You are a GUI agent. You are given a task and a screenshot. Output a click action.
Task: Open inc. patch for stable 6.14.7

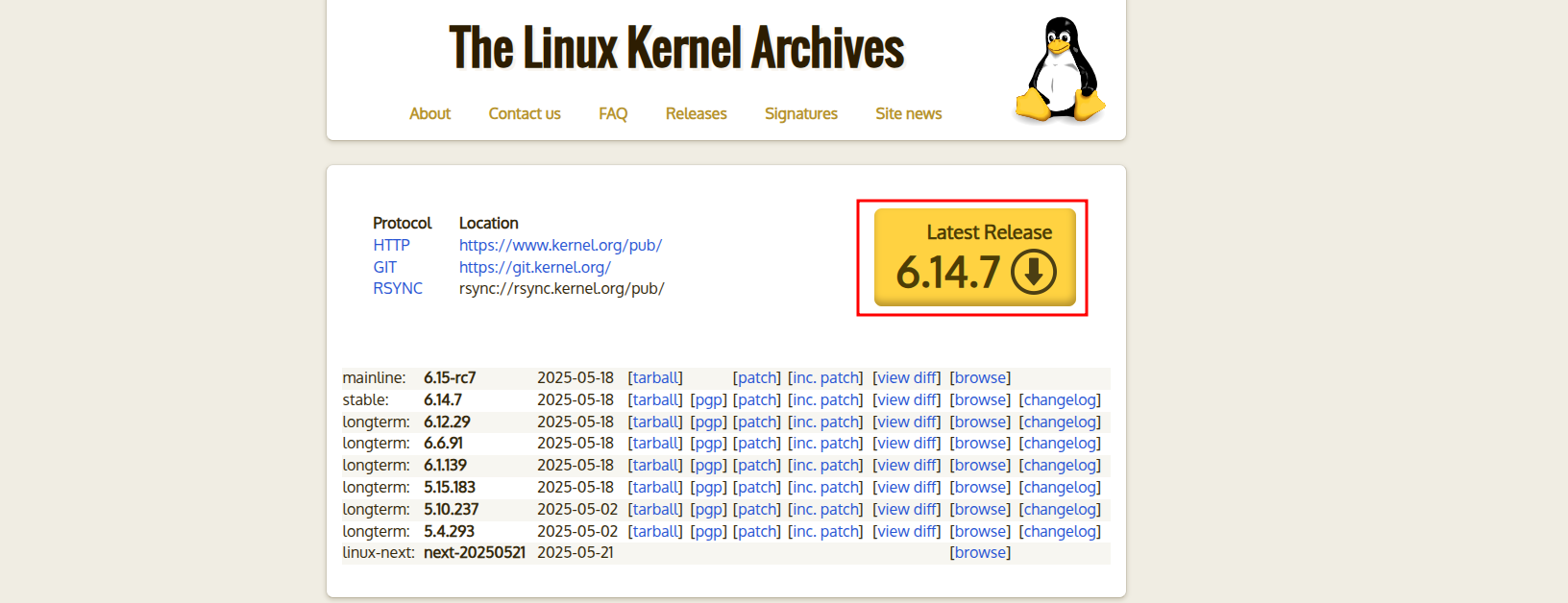tap(825, 399)
